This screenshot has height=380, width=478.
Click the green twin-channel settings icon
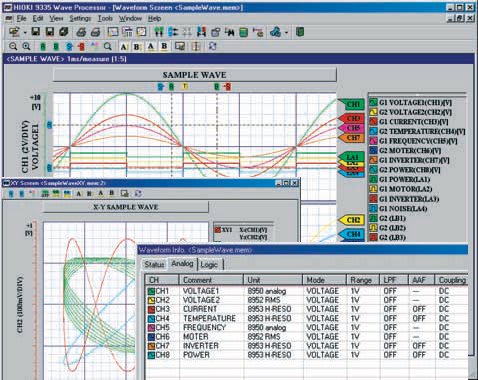click(x=159, y=32)
